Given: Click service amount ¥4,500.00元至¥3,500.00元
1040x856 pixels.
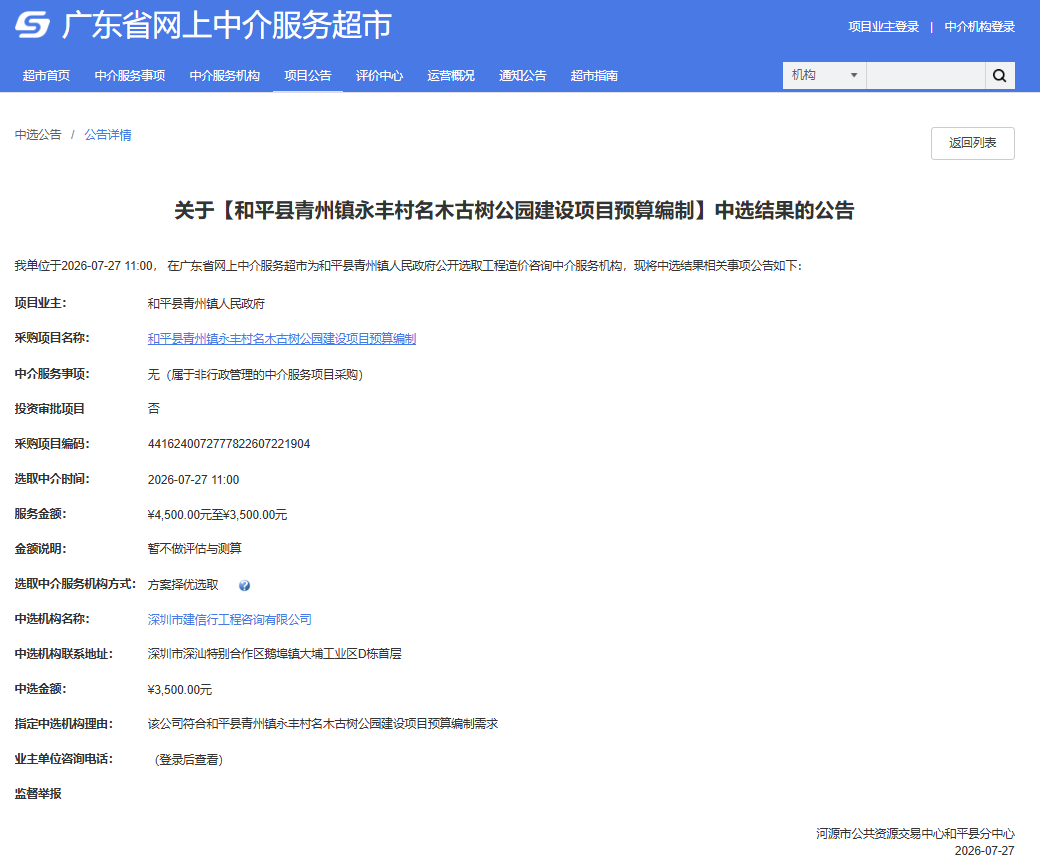Looking at the screenshot, I should 217,515.
